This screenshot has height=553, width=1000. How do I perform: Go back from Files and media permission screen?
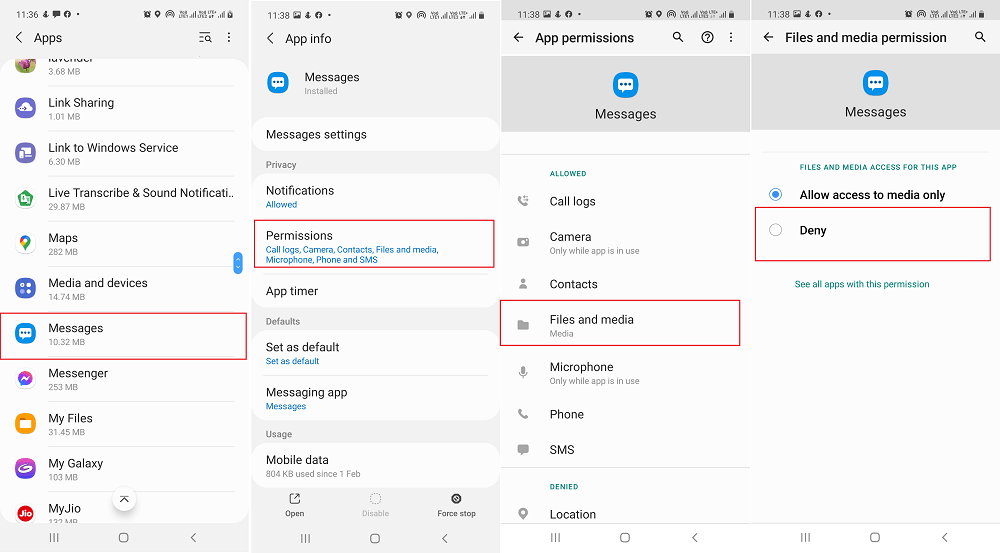(x=768, y=38)
